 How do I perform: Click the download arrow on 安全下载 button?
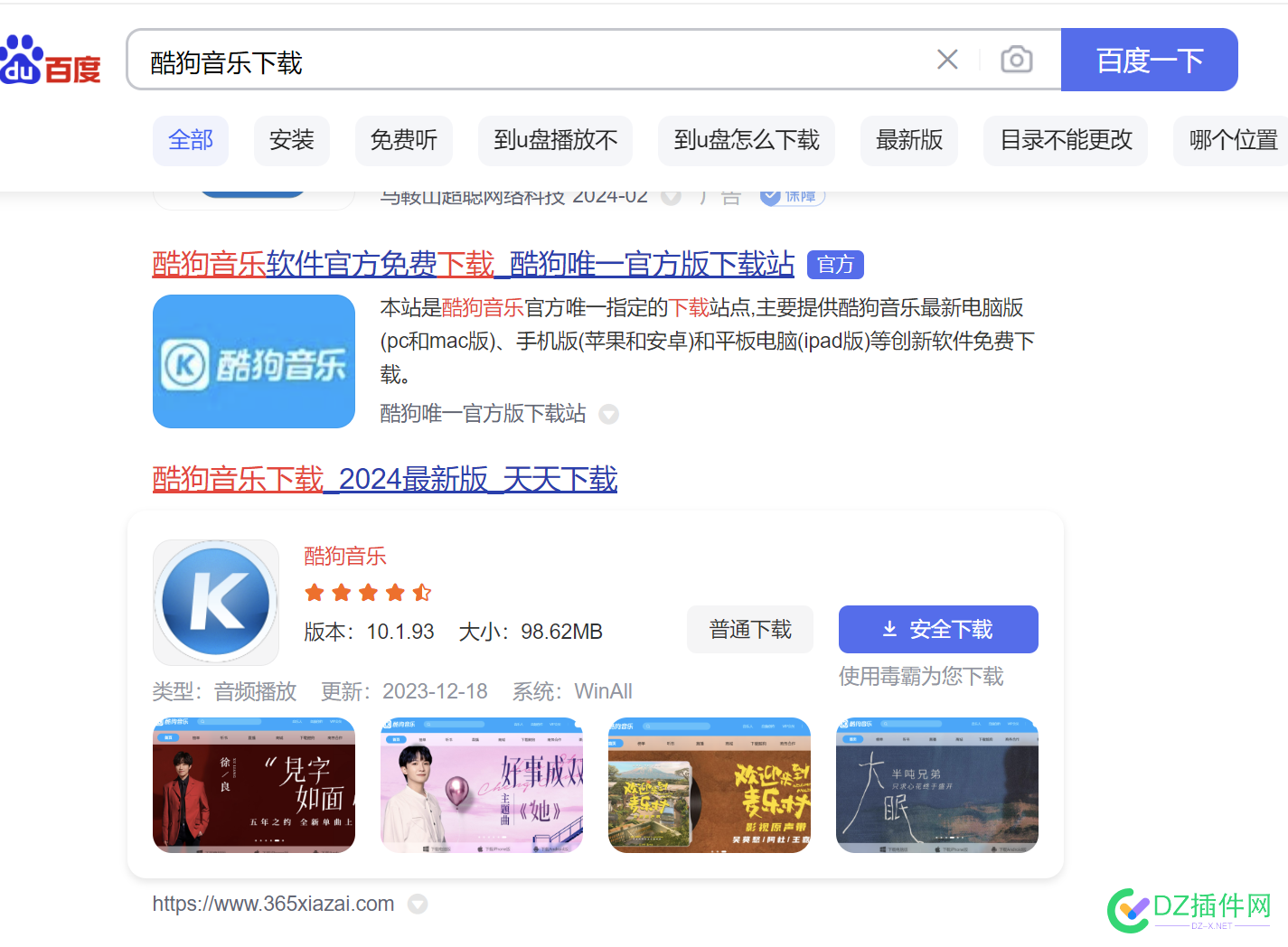tap(888, 629)
